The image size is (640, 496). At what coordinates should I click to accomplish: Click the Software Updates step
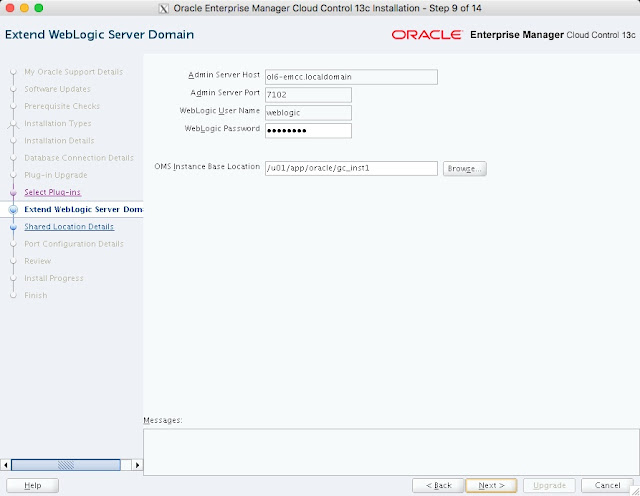[x=57, y=89]
